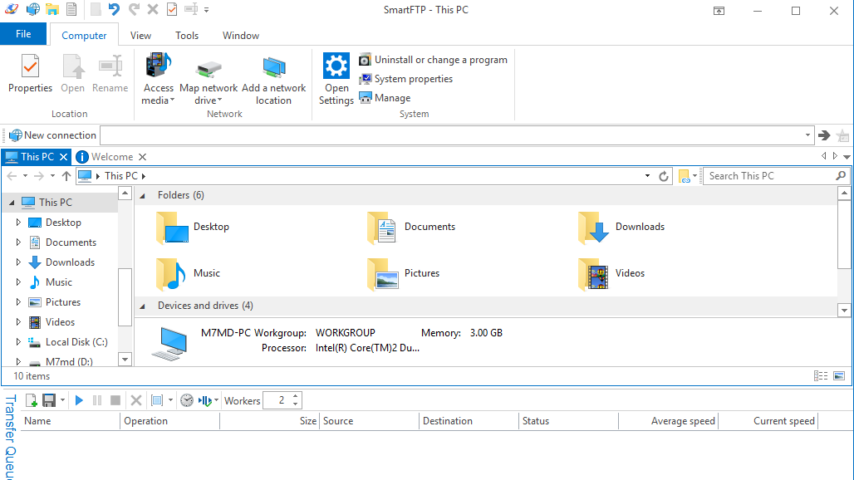Switch to the View ribbon tab
The width and height of the screenshot is (854, 480).
tap(141, 35)
